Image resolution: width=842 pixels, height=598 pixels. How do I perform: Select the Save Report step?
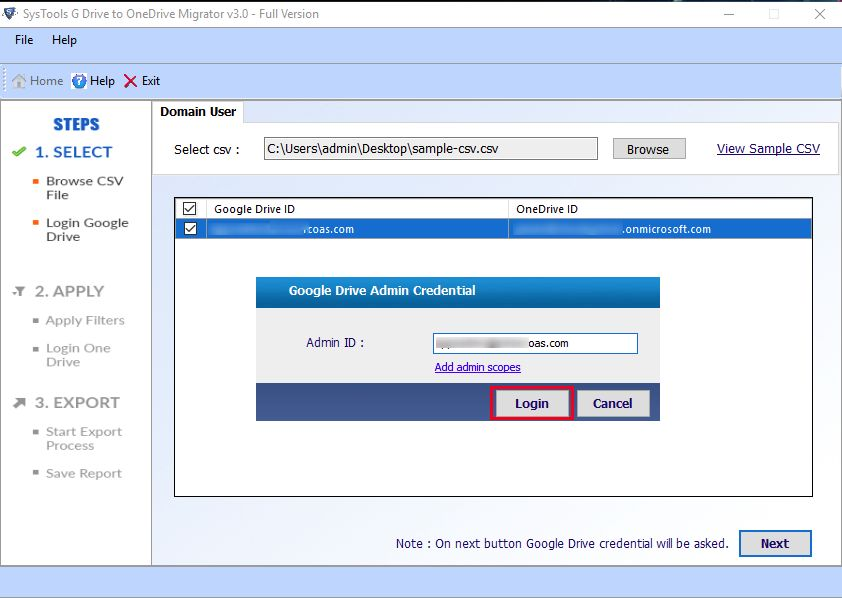[x=83, y=473]
